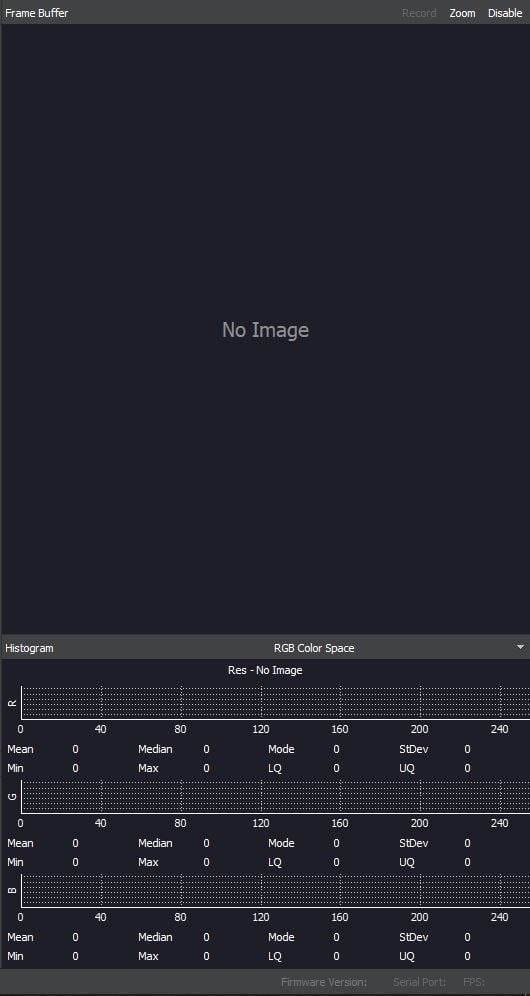This screenshot has width=530, height=996.
Task: Select the G channel histogram graph
Action: click(x=275, y=797)
